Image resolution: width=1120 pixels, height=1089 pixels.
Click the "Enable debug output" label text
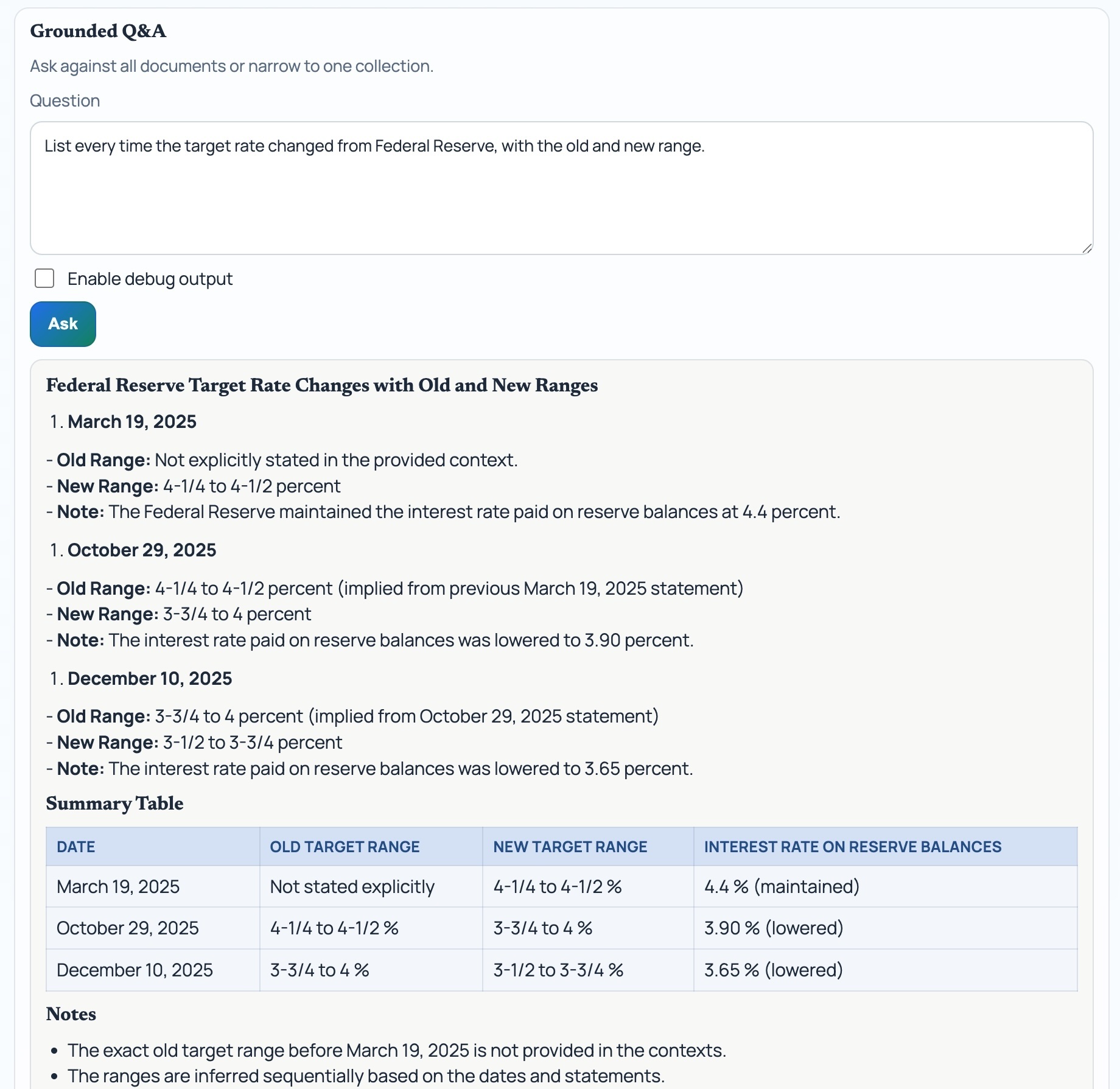pyautogui.click(x=150, y=279)
